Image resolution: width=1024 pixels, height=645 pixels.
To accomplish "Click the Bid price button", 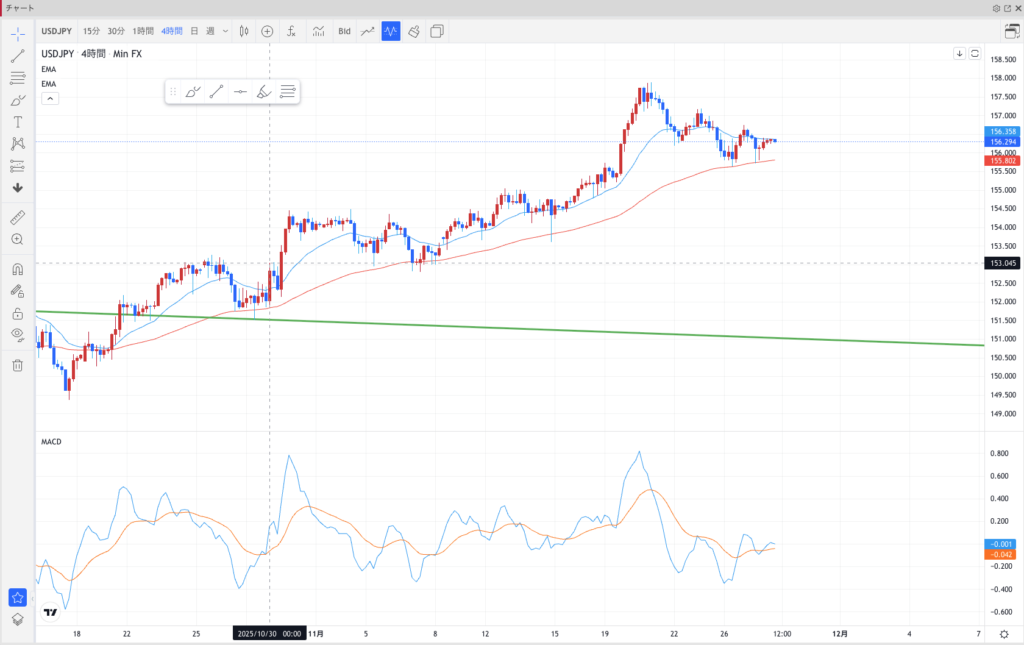I will [x=344, y=31].
